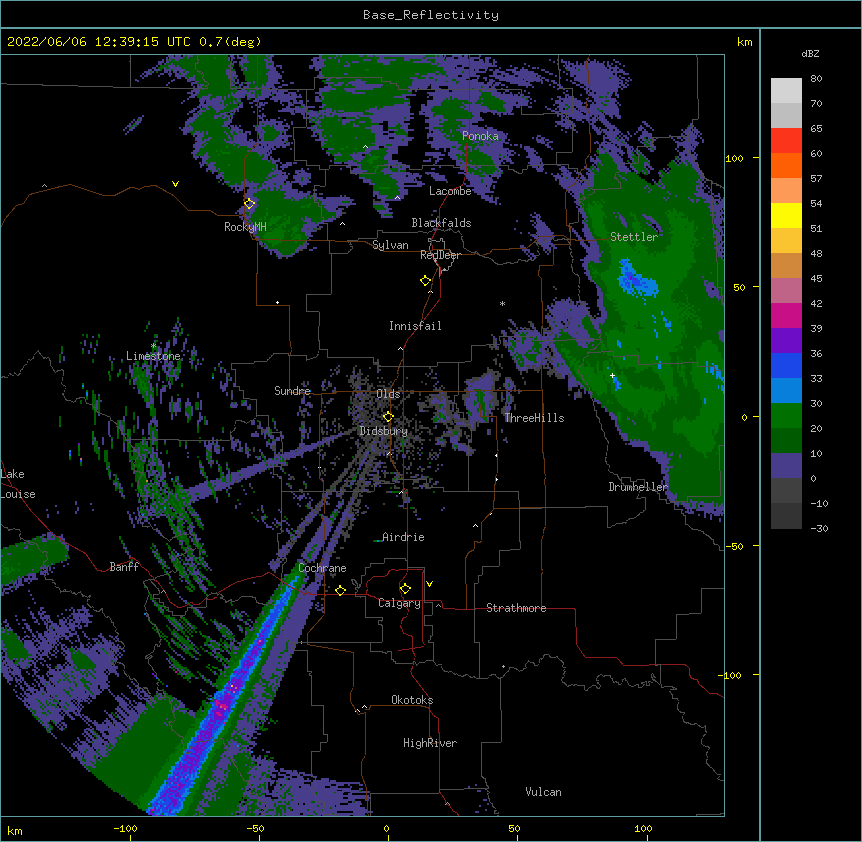The width and height of the screenshot is (862, 842).
Task: Click the Olds town label
Action: click(388, 394)
